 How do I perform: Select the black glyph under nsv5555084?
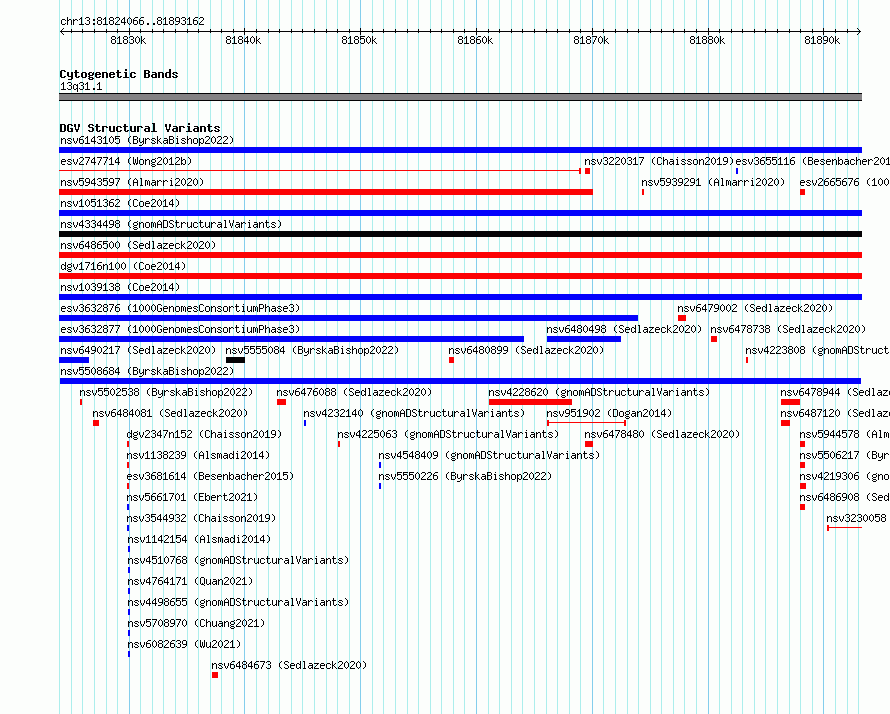click(x=236, y=360)
